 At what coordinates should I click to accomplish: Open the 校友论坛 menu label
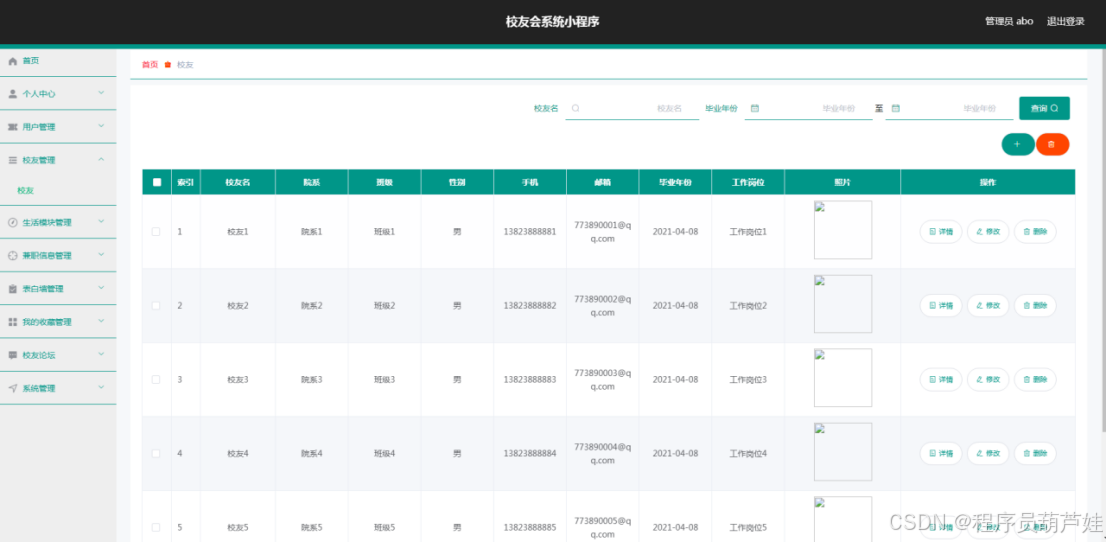39,355
